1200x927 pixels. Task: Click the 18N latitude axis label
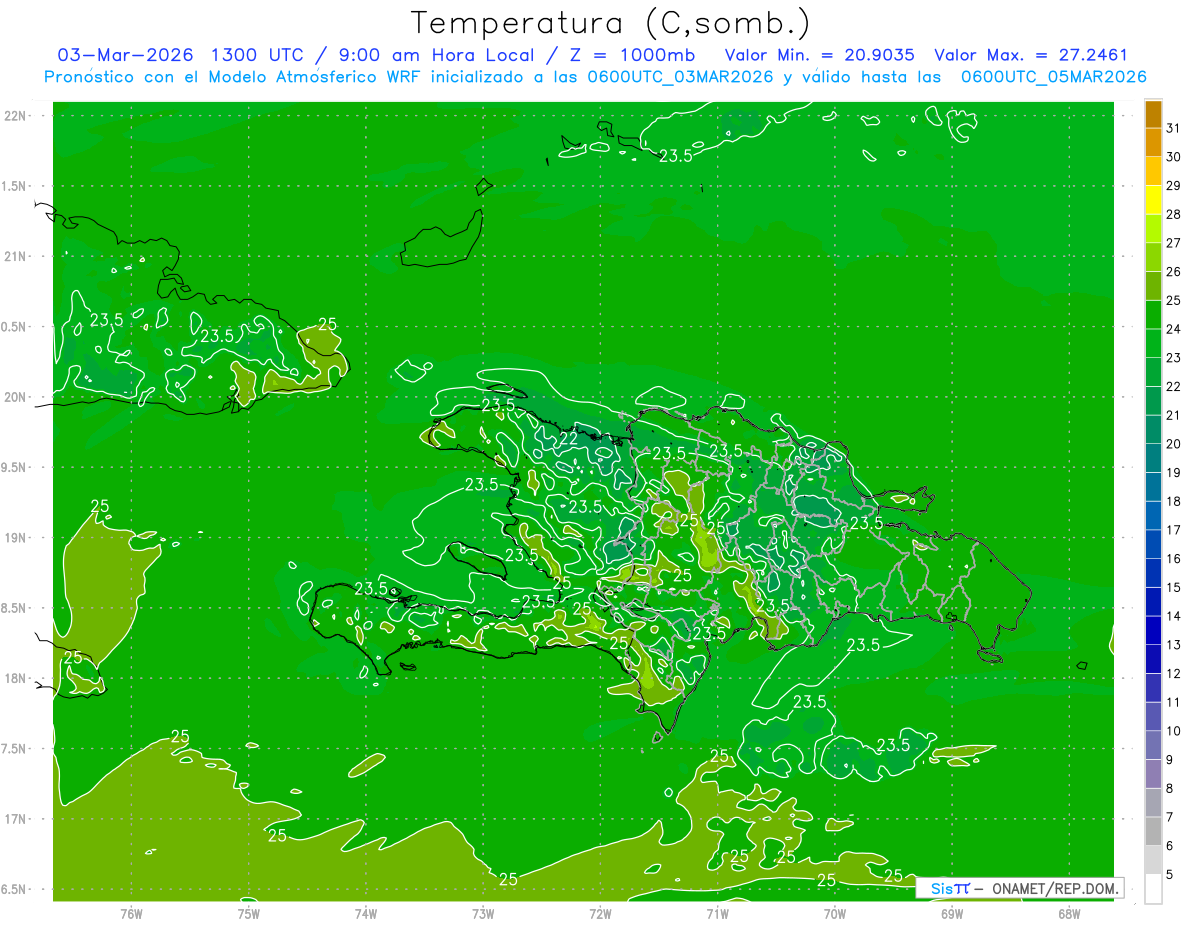point(16,679)
